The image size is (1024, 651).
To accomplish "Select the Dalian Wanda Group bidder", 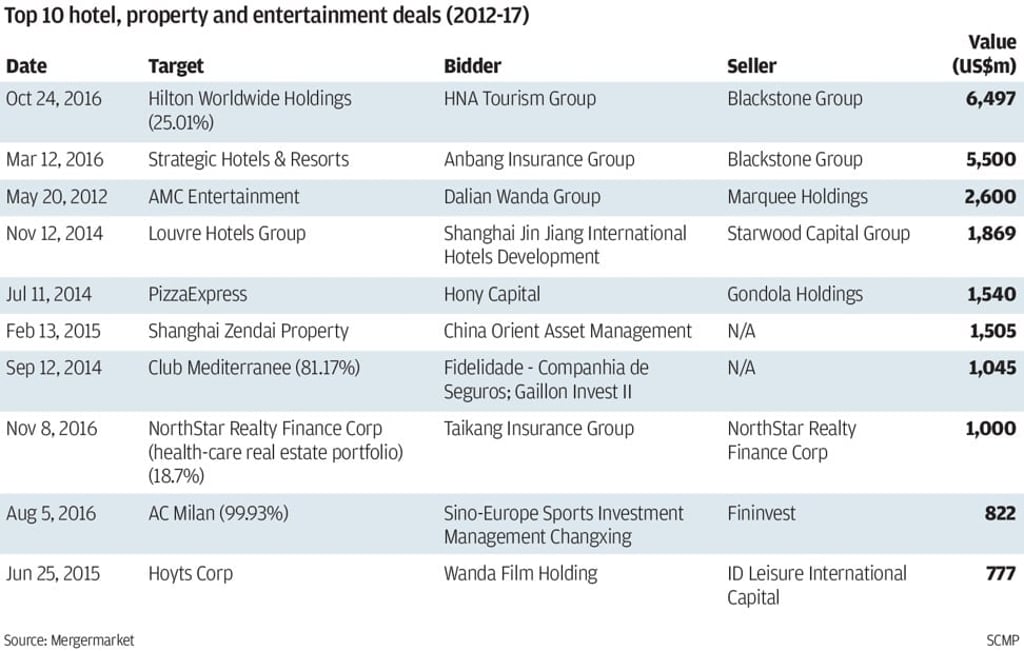I will click(522, 197).
